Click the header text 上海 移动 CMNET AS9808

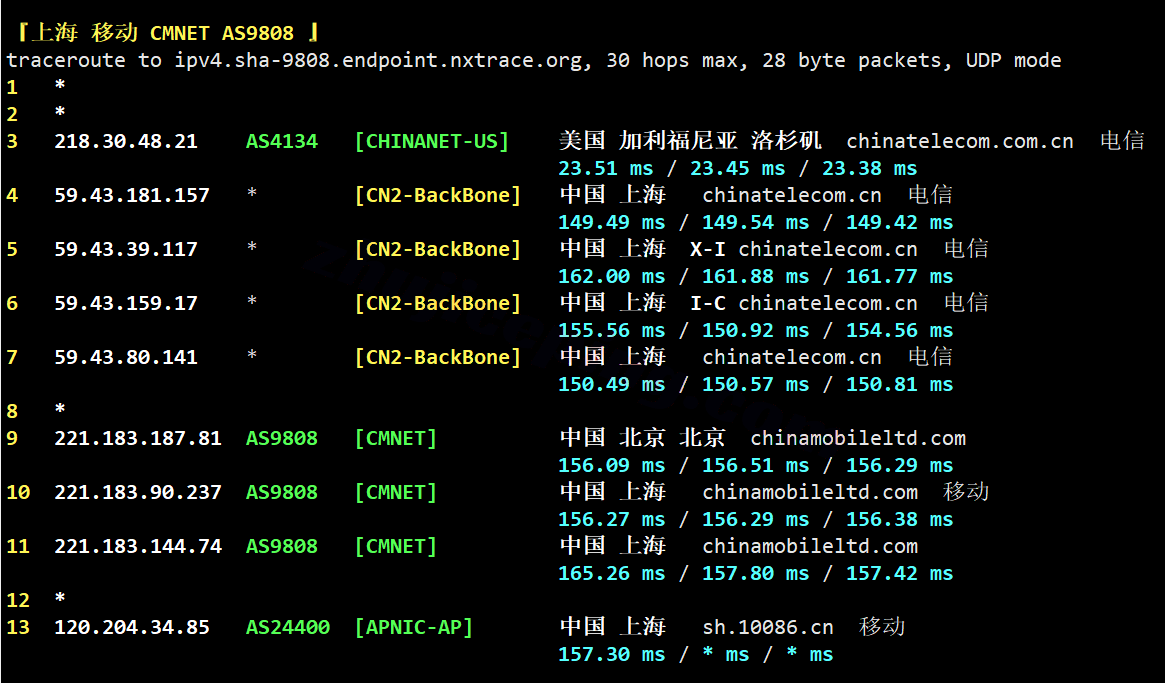163,33
